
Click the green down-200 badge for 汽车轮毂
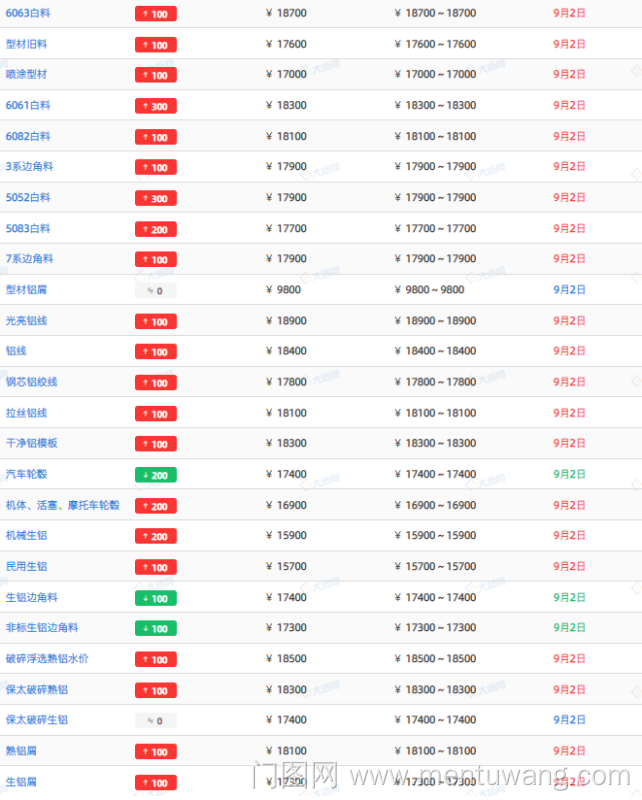tap(155, 475)
